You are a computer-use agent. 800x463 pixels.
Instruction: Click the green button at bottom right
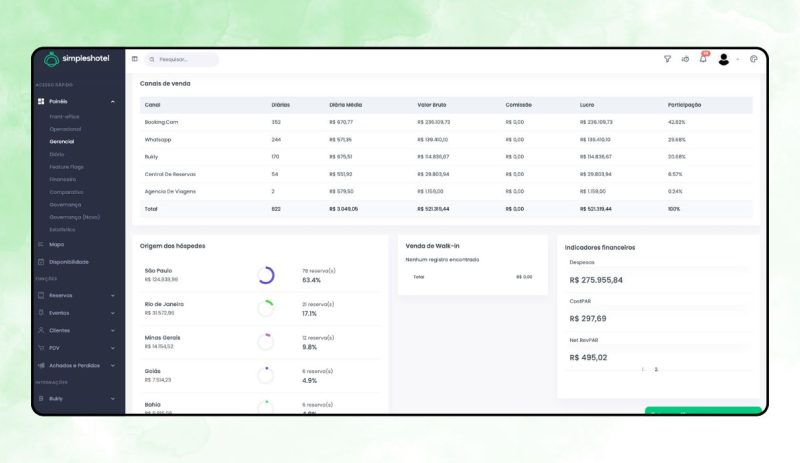(702, 410)
